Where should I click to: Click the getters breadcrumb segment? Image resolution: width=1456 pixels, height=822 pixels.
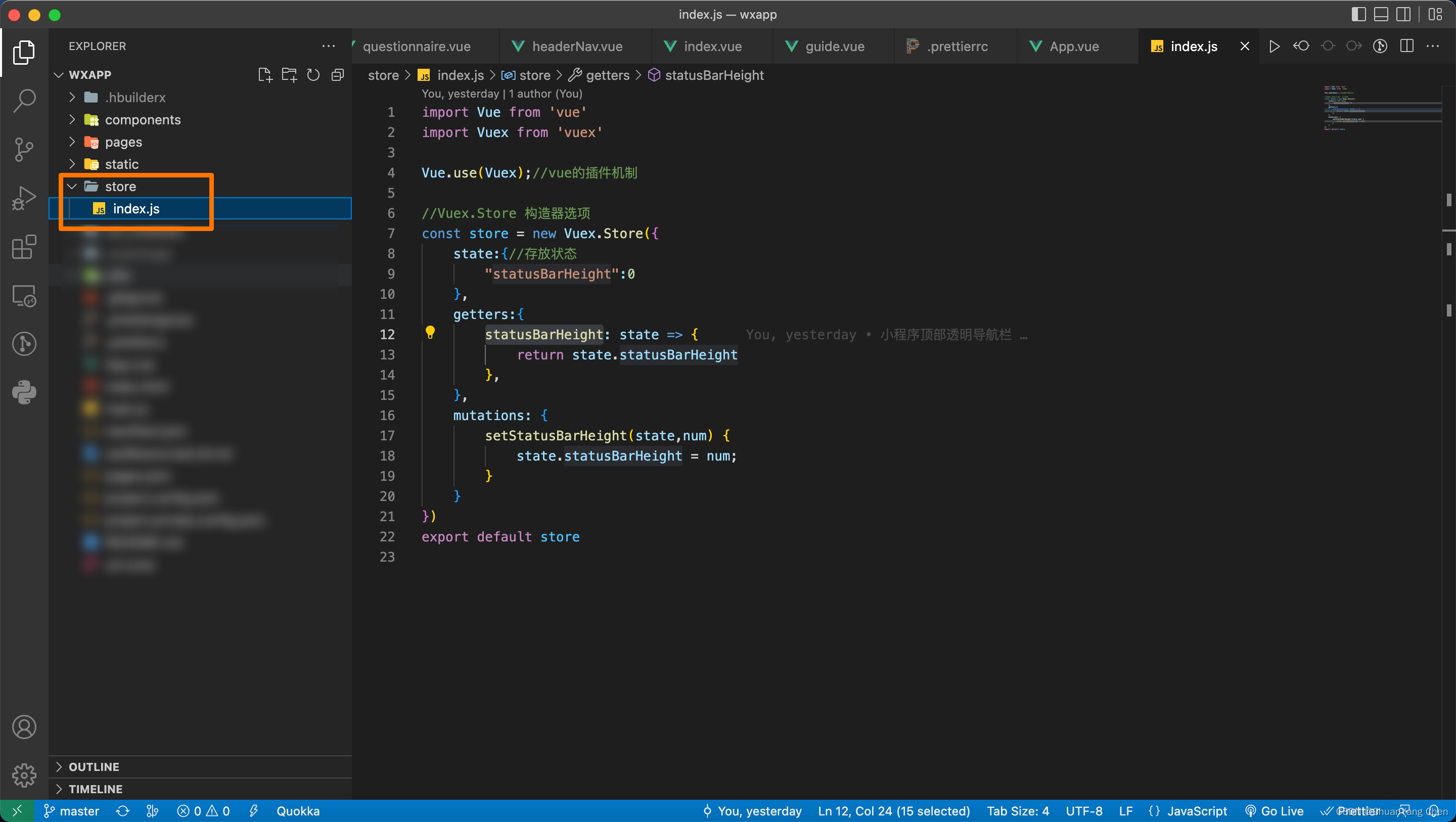(600, 75)
